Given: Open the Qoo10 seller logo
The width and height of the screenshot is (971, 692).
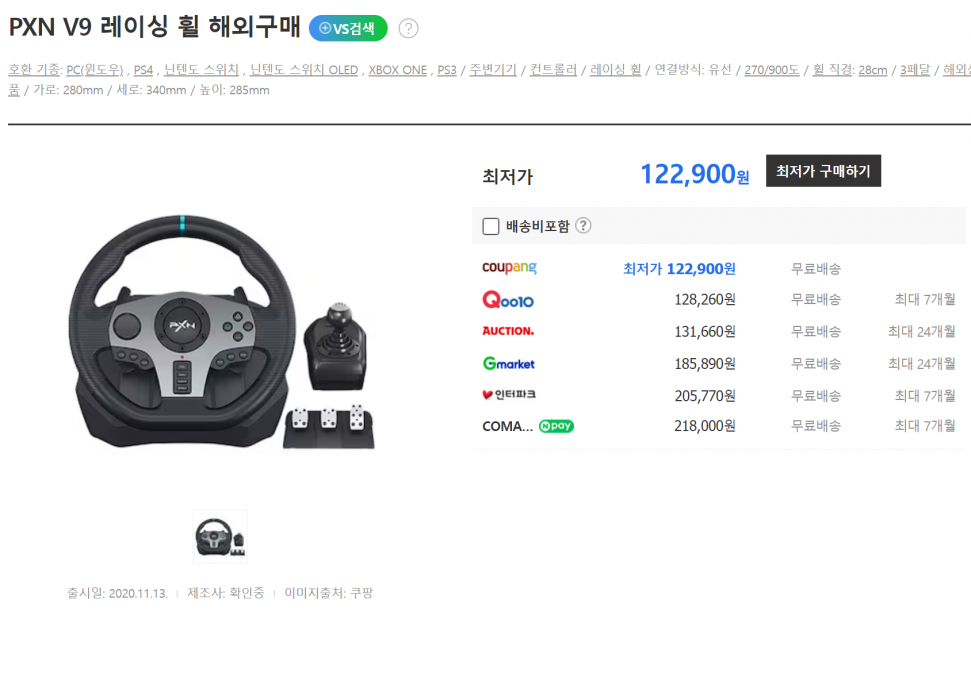Looking at the screenshot, I should (508, 300).
